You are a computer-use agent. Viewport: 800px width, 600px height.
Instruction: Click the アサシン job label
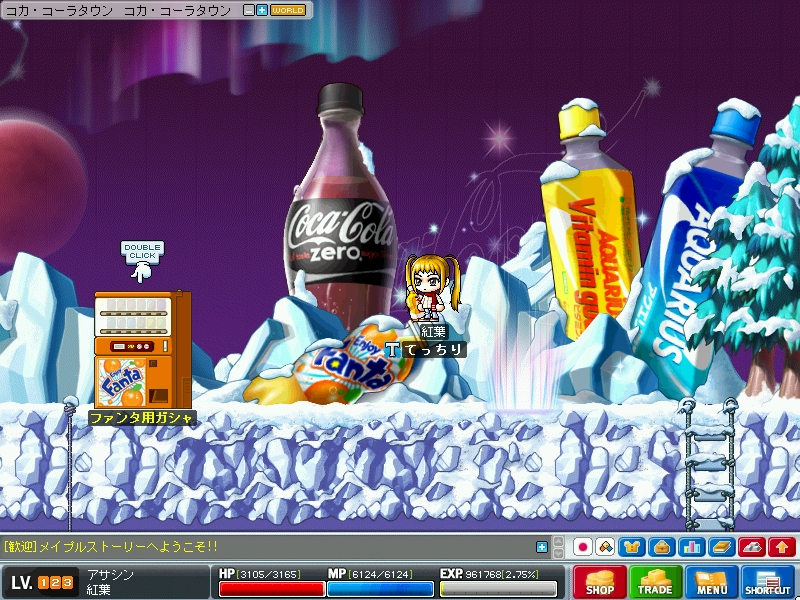pos(110,575)
